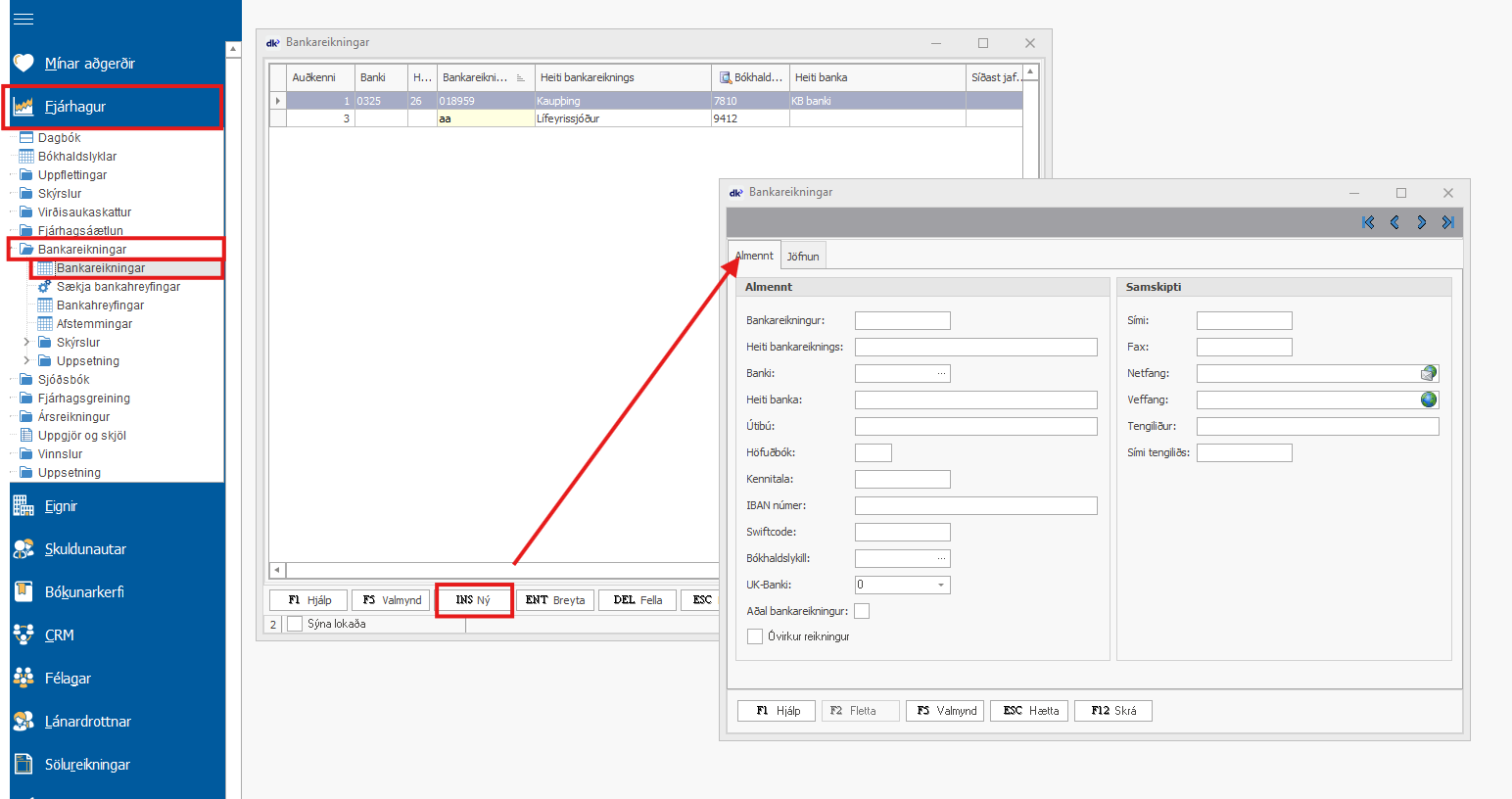Go to next record arrow
Screen dimensions: 1512x799
1421,222
